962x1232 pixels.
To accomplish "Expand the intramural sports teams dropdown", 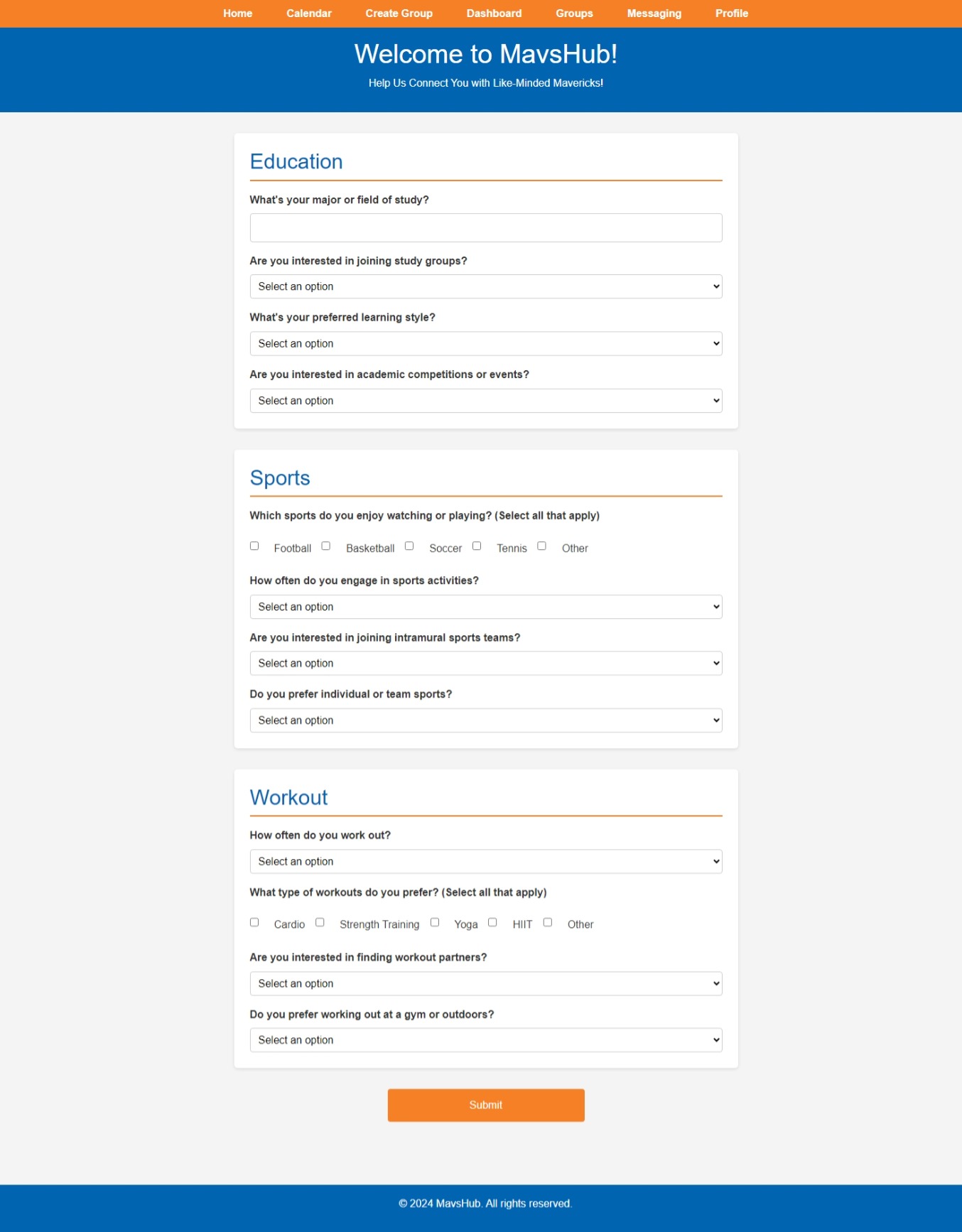I will 485,664.
